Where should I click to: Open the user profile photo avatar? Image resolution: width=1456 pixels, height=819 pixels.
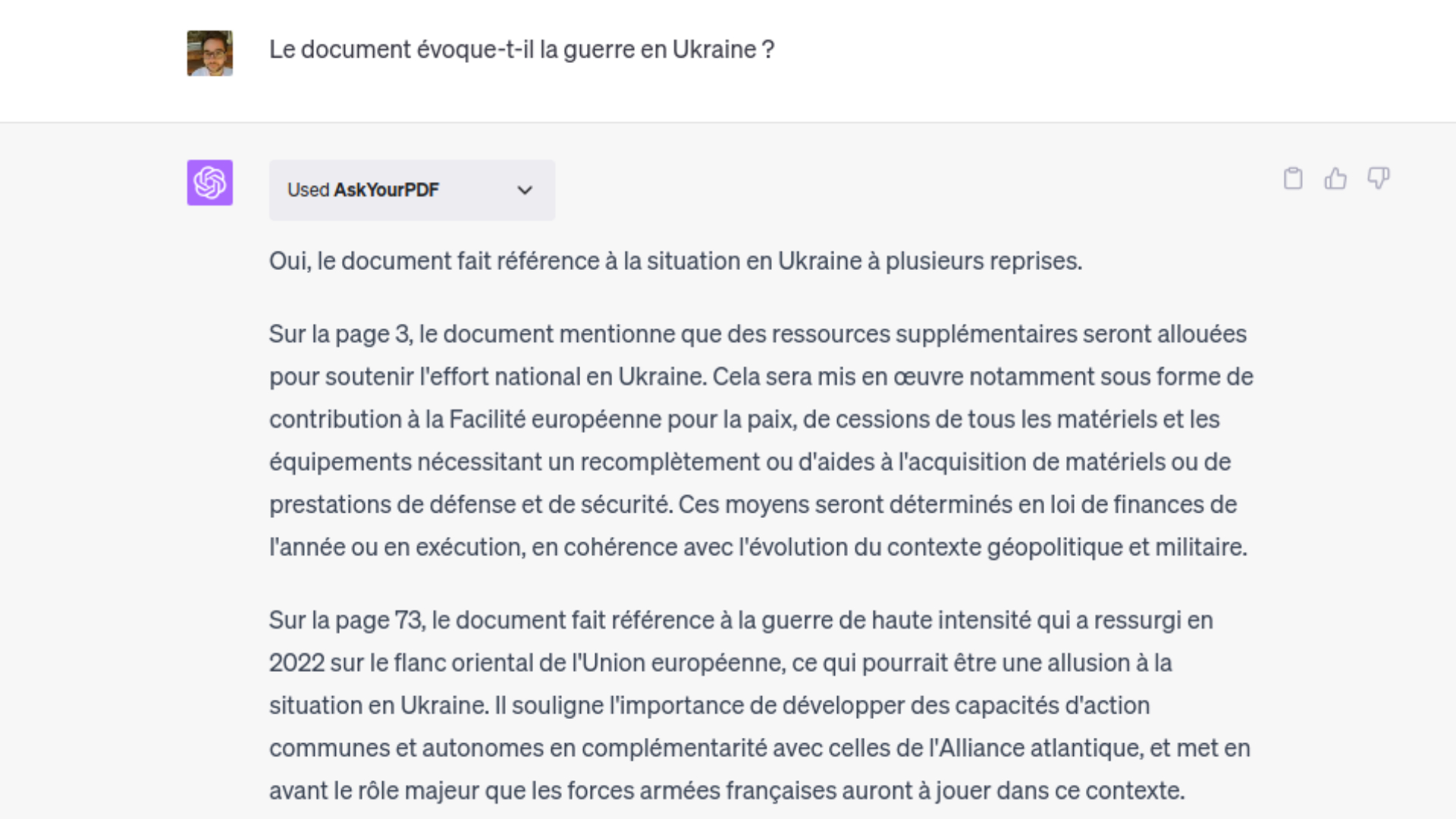tap(210, 53)
